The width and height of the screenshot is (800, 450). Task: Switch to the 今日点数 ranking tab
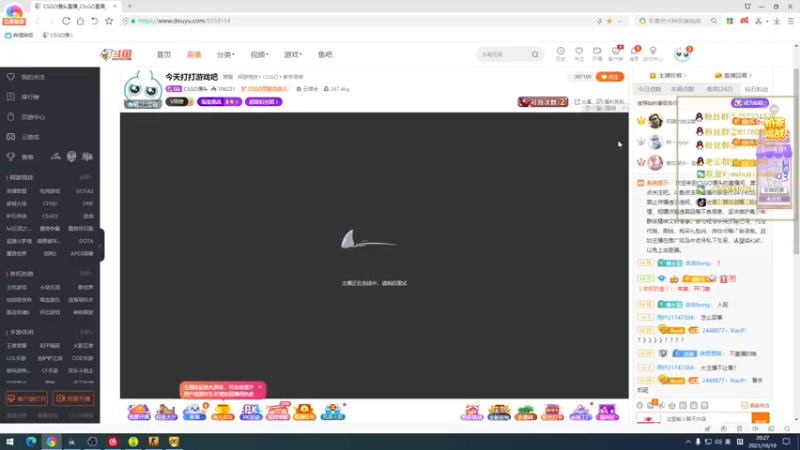pos(649,89)
